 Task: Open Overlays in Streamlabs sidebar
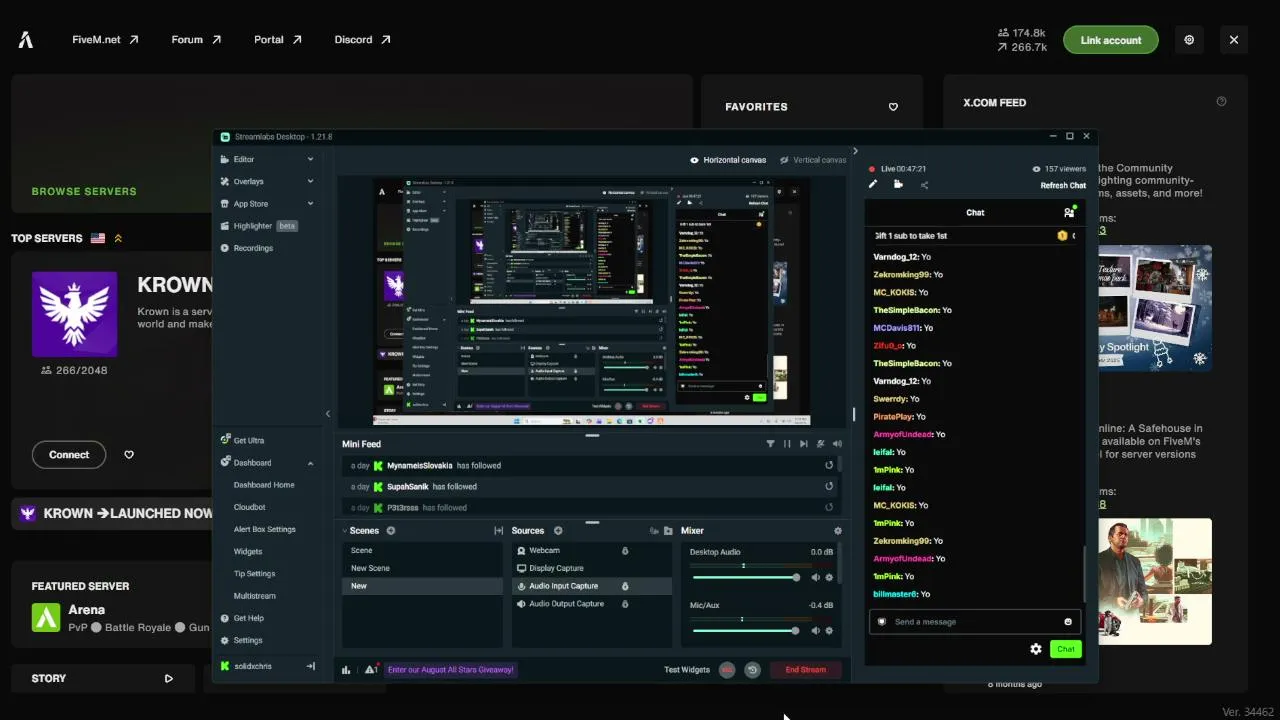point(248,181)
